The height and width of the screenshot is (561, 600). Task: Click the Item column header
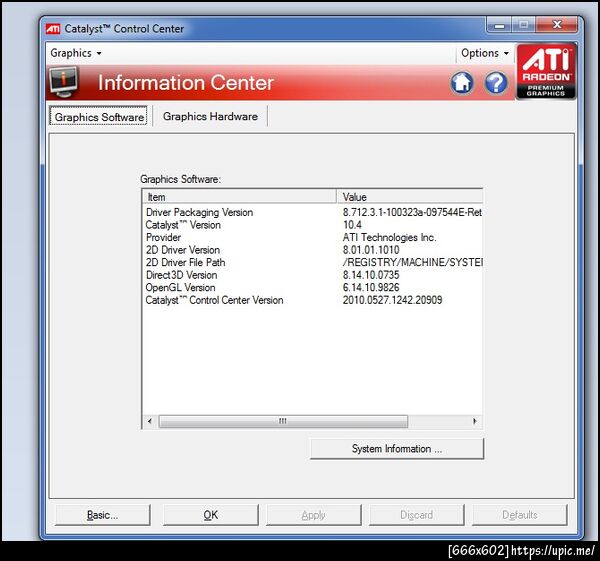point(240,197)
